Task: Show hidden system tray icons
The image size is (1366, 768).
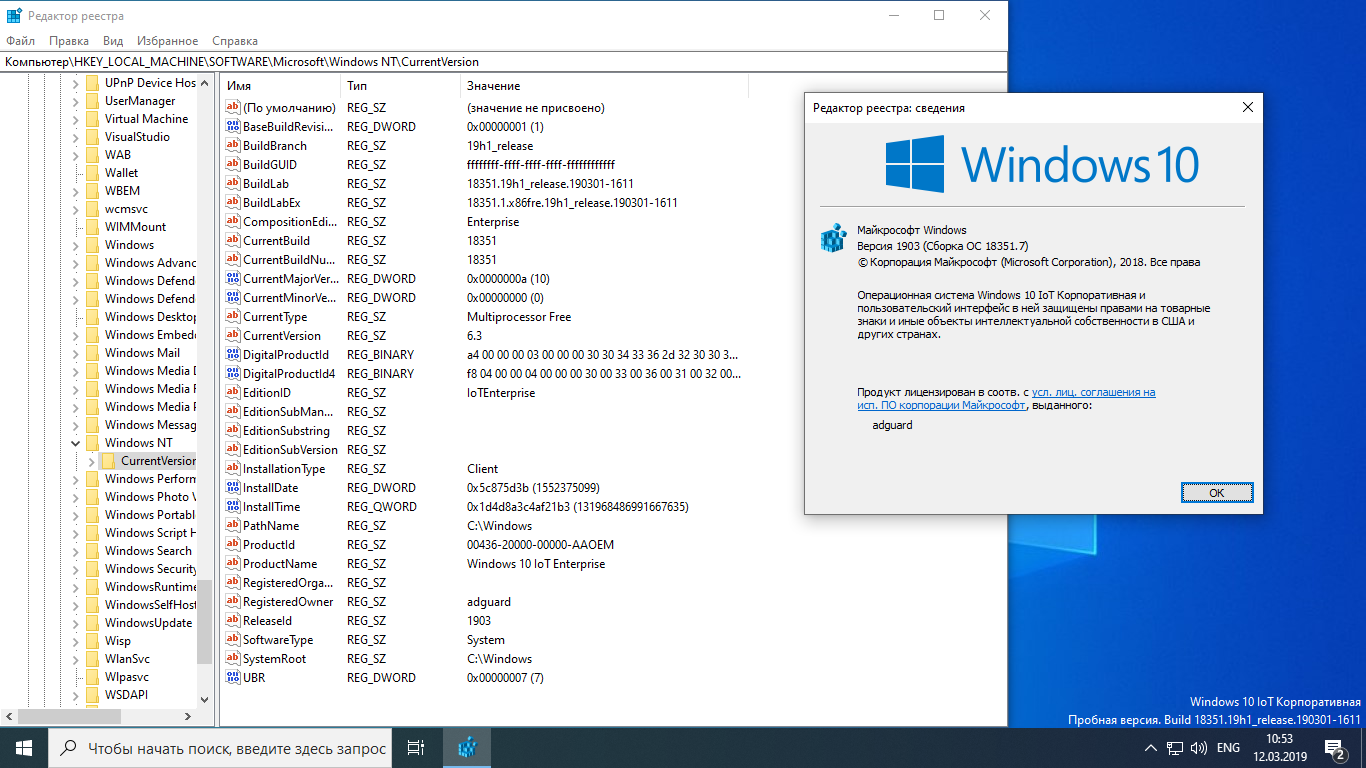Action: 1151,748
